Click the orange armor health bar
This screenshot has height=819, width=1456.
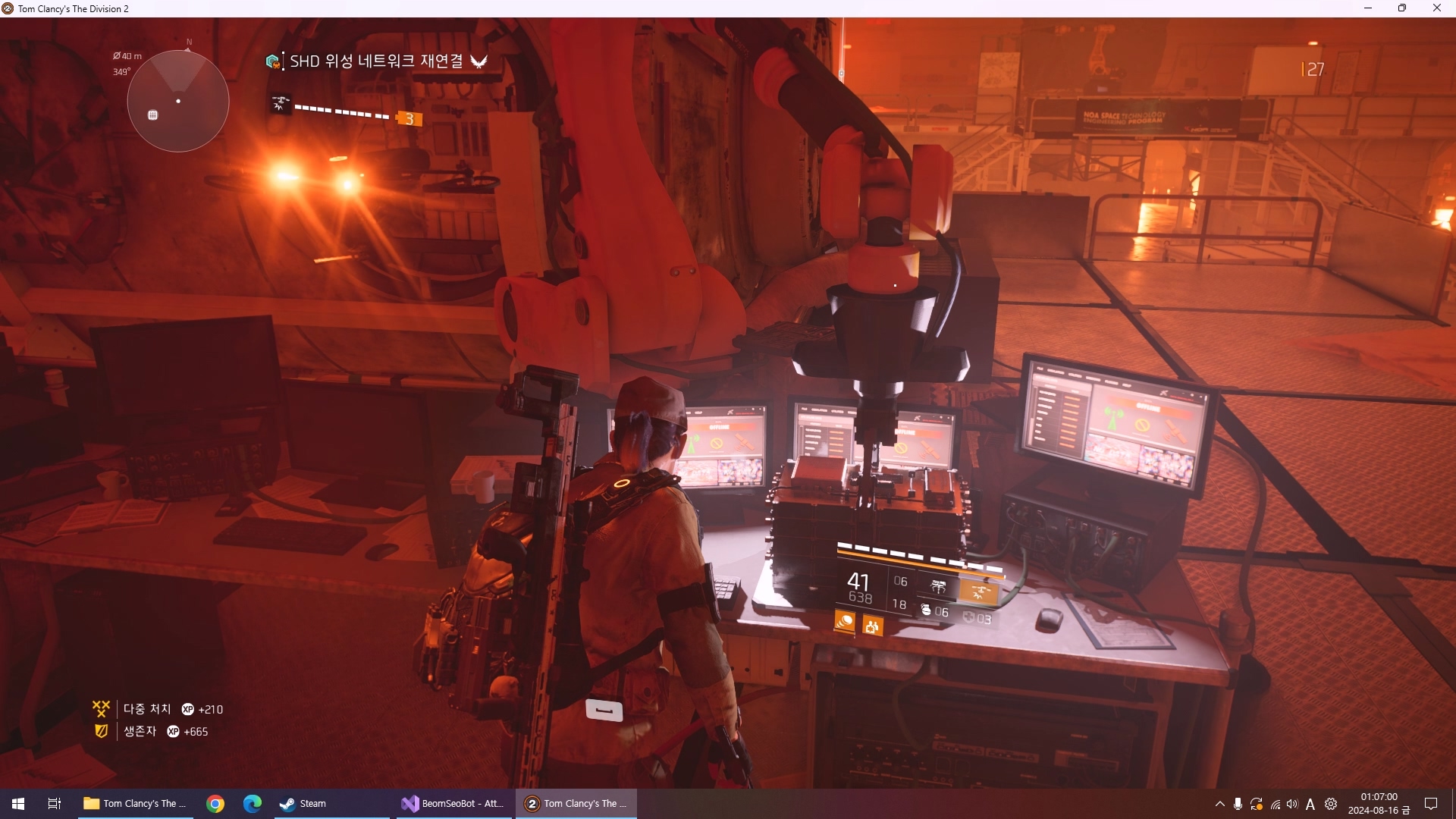(x=919, y=560)
